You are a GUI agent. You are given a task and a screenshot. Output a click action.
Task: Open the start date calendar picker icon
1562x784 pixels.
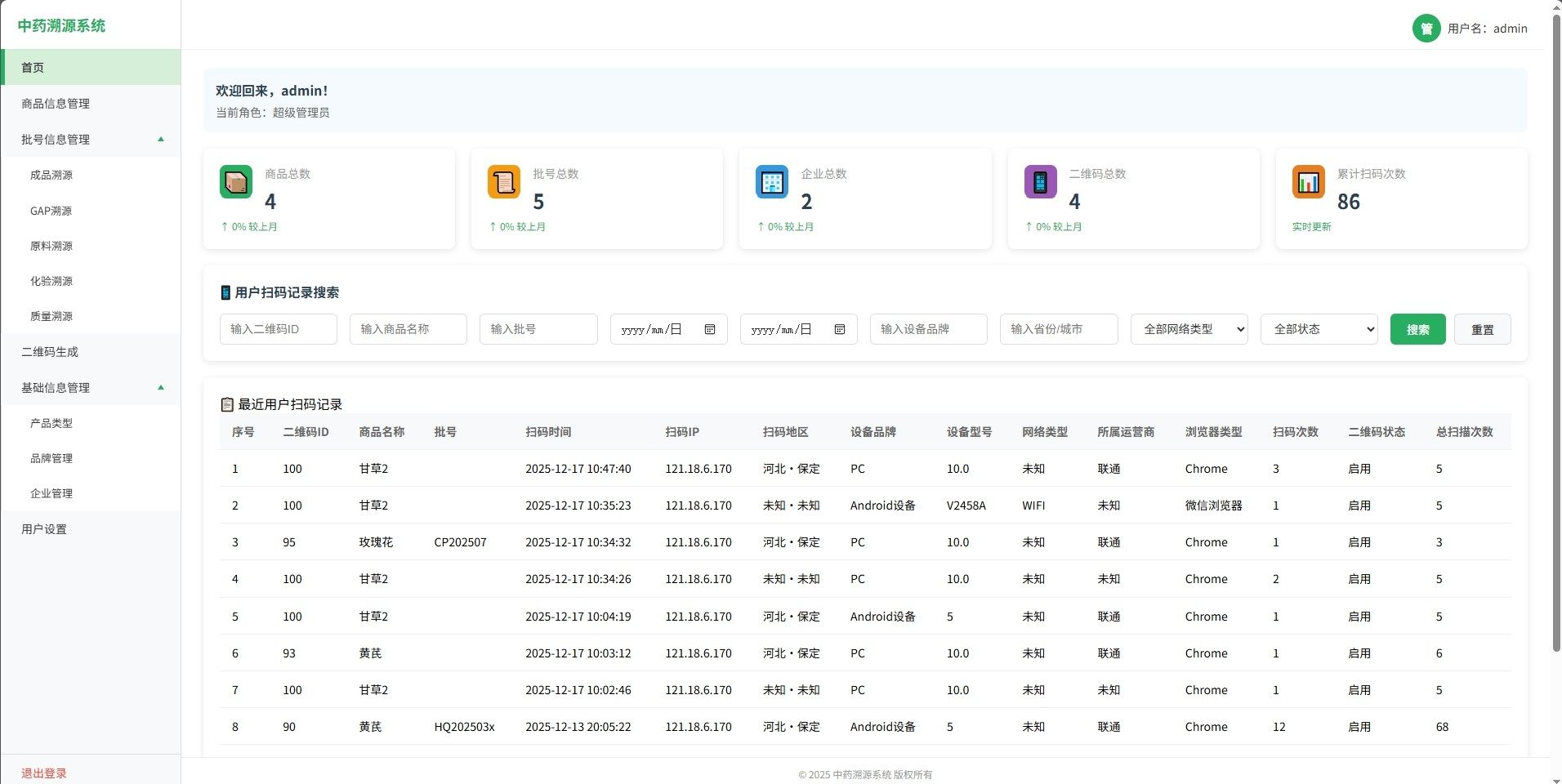[710, 329]
